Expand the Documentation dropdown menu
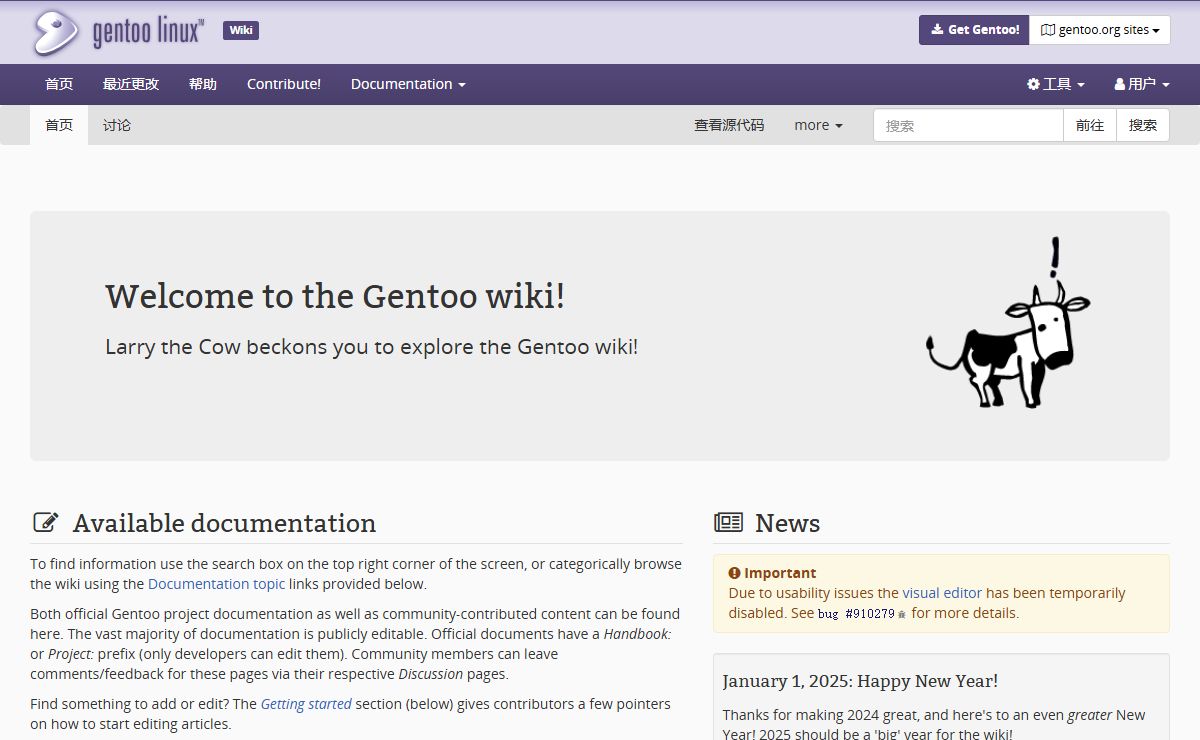1200x740 pixels. pos(408,84)
